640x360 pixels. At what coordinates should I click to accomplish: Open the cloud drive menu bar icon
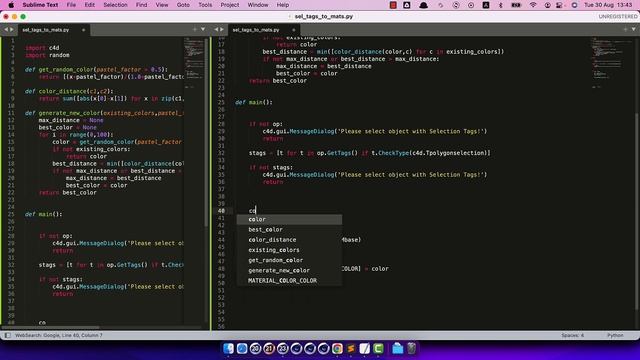(407, 5)
